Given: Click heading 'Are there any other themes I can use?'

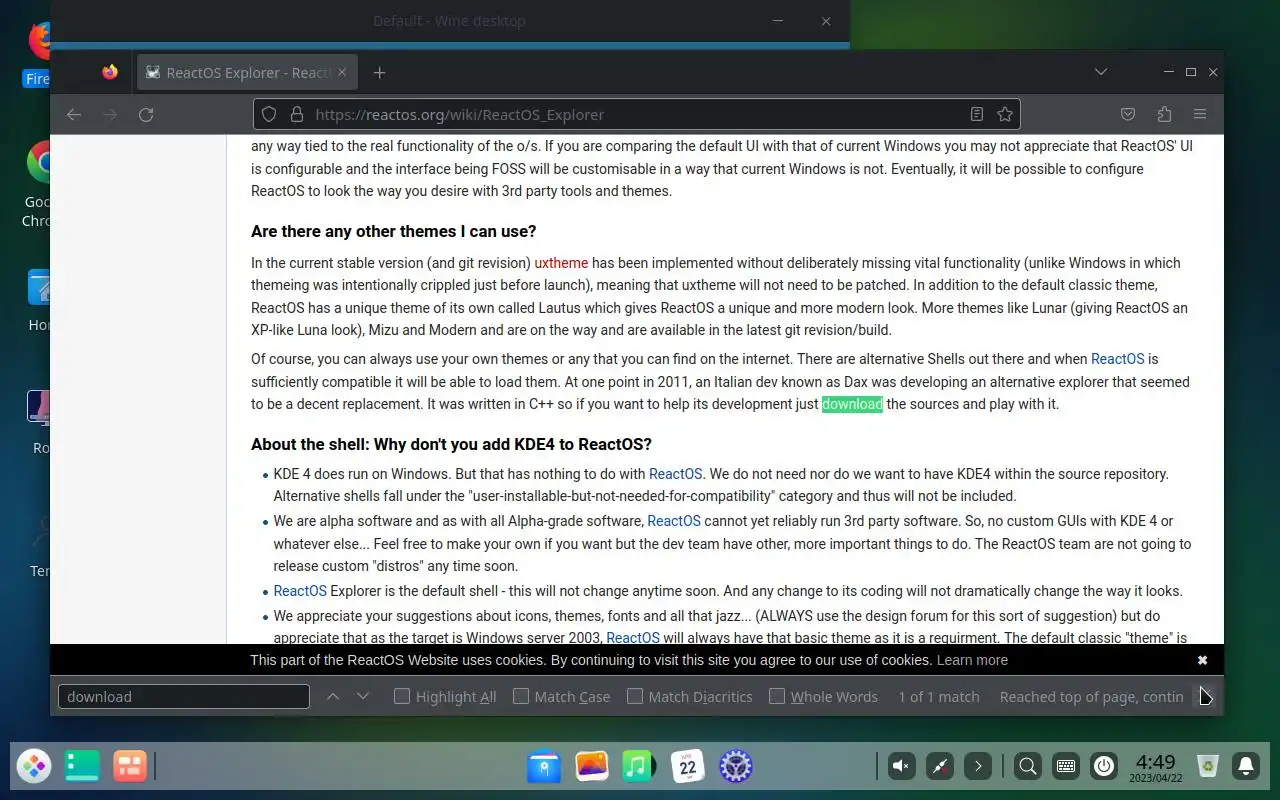Looking at the screenshot, I should point(393,231).
